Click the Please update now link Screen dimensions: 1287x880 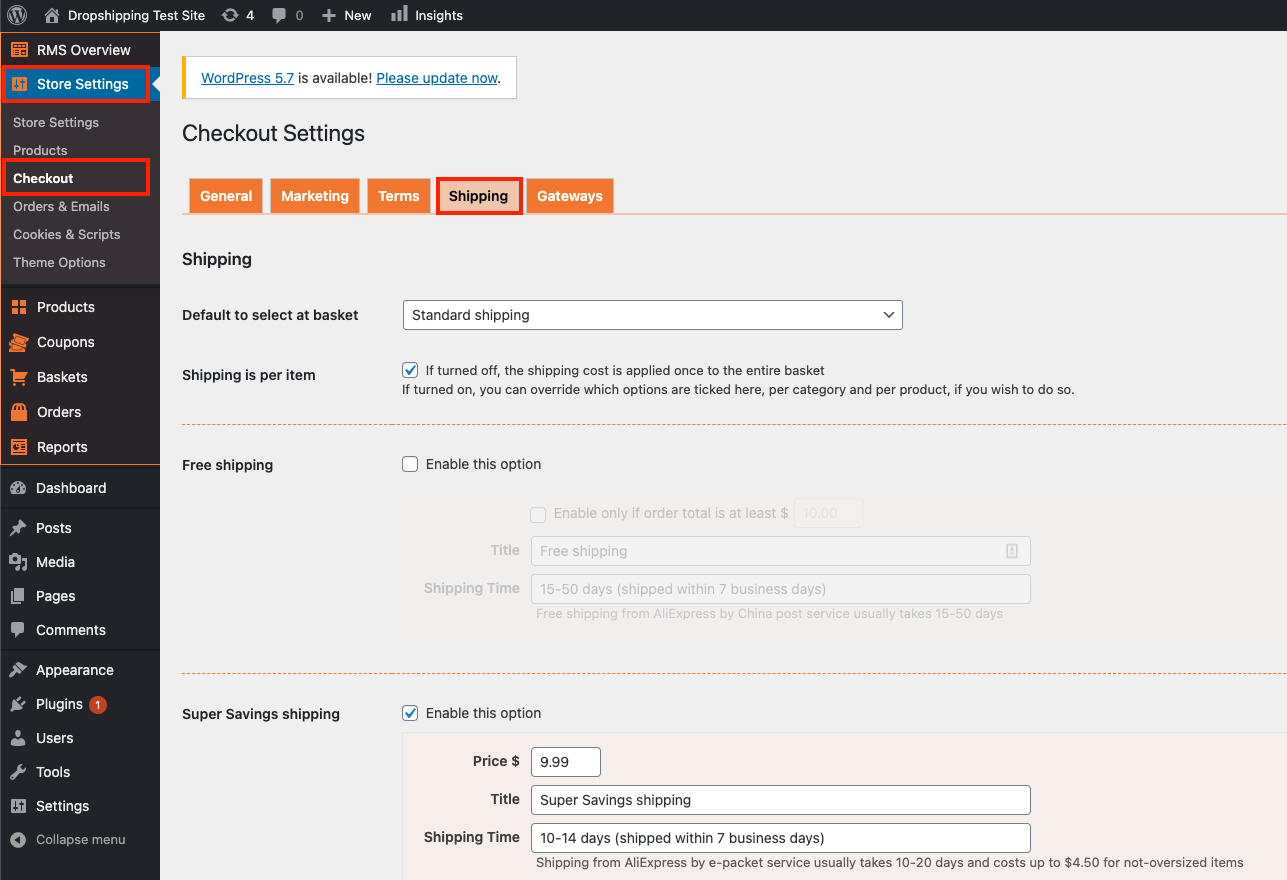click(x=437, y=78)
